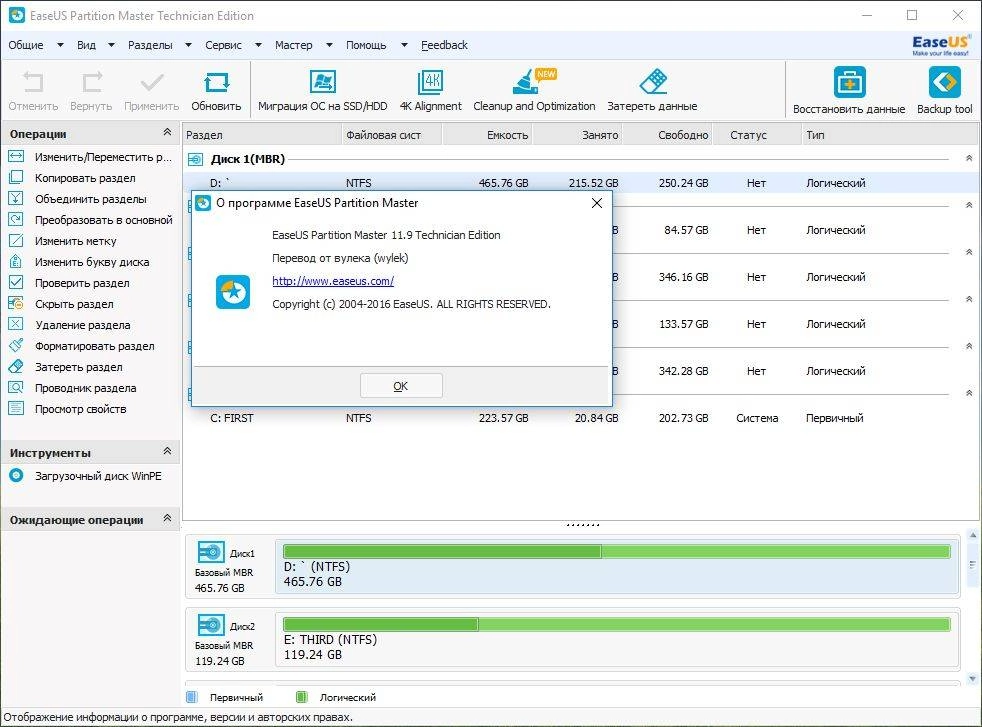
Task: Open the http://www.easeus.com/ link
Action: tap(333, 281)
